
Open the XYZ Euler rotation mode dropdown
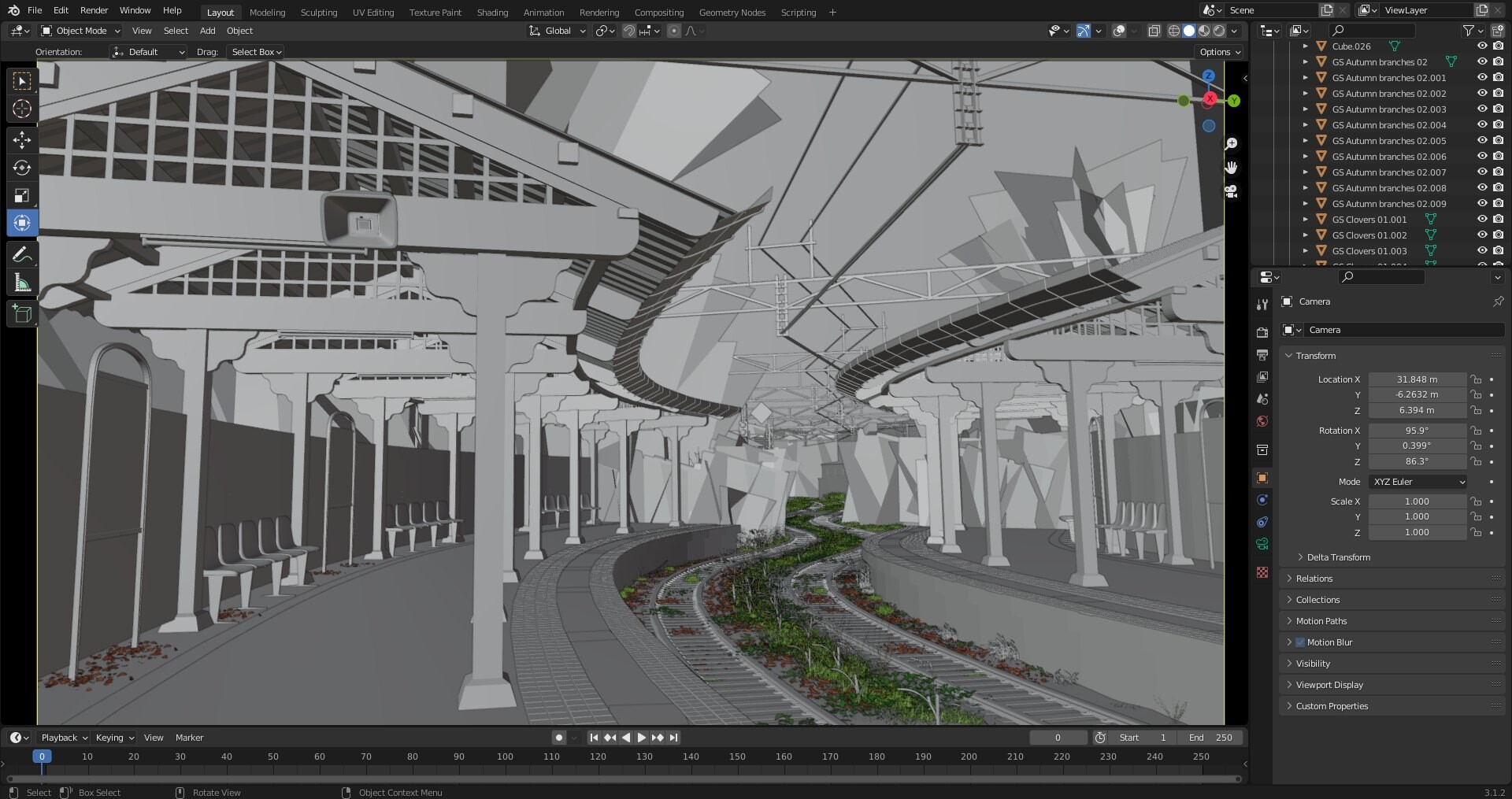(x=1417, y=482)
